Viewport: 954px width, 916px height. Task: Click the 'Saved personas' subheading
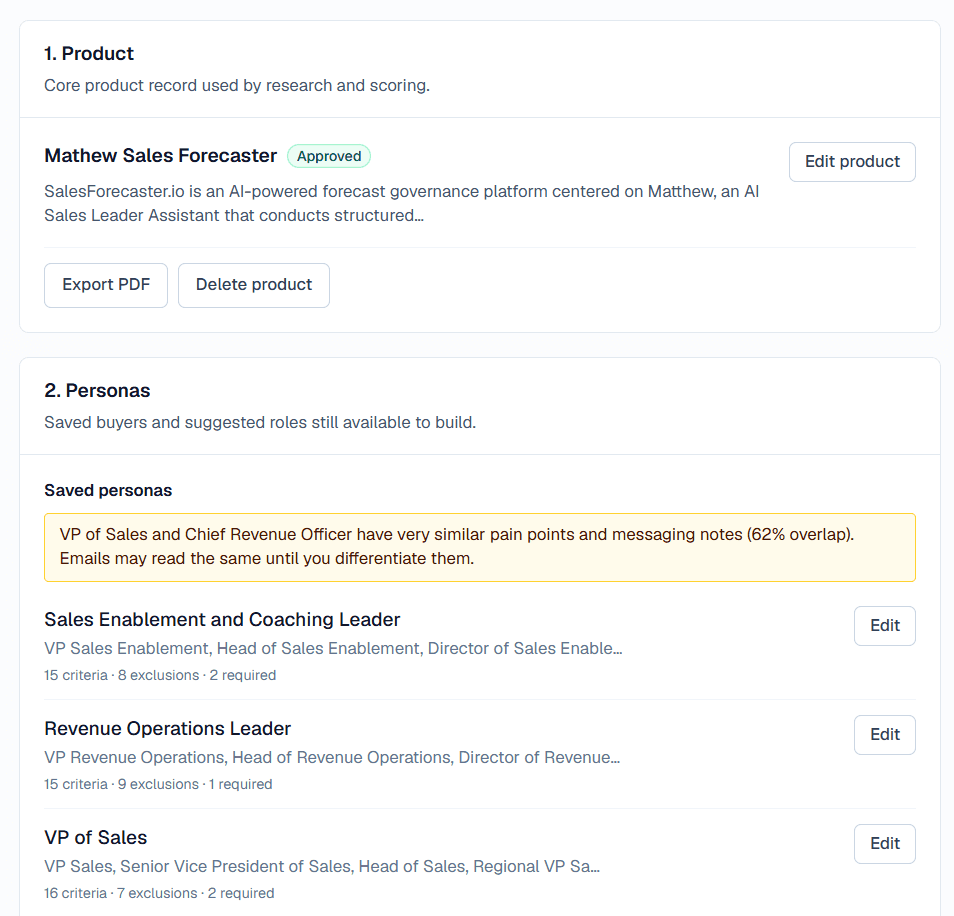pos(108,490)
